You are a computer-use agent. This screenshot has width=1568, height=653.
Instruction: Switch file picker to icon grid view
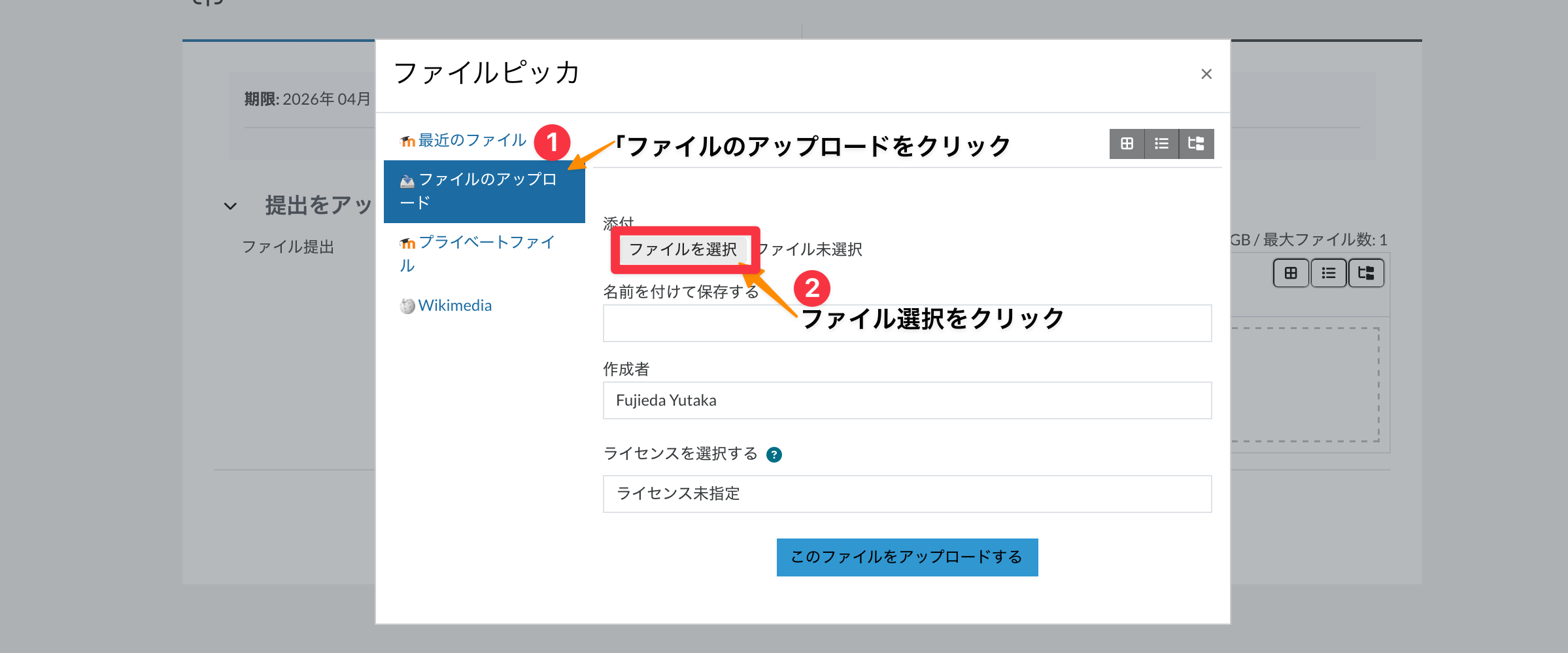(1127, 144)
